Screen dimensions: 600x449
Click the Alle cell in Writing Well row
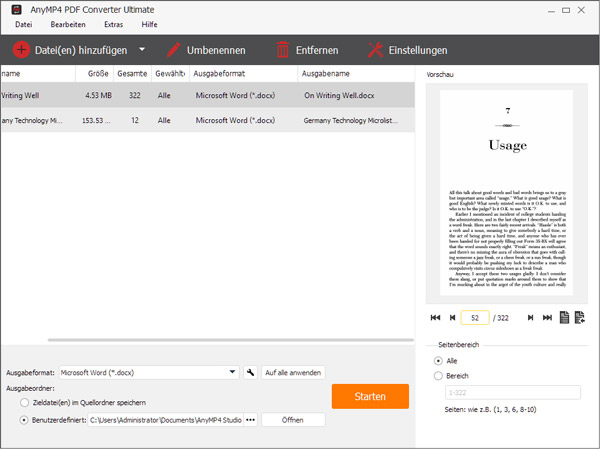click(164, 95)
